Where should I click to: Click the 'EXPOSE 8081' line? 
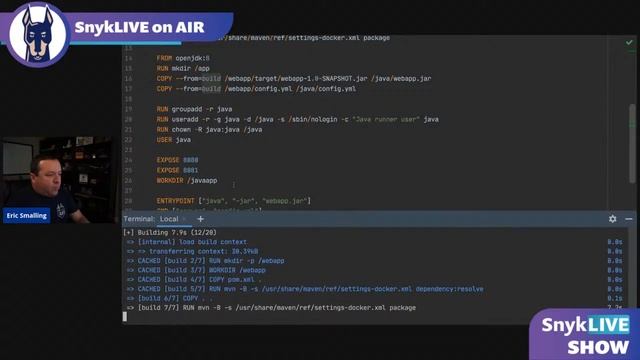177,170
